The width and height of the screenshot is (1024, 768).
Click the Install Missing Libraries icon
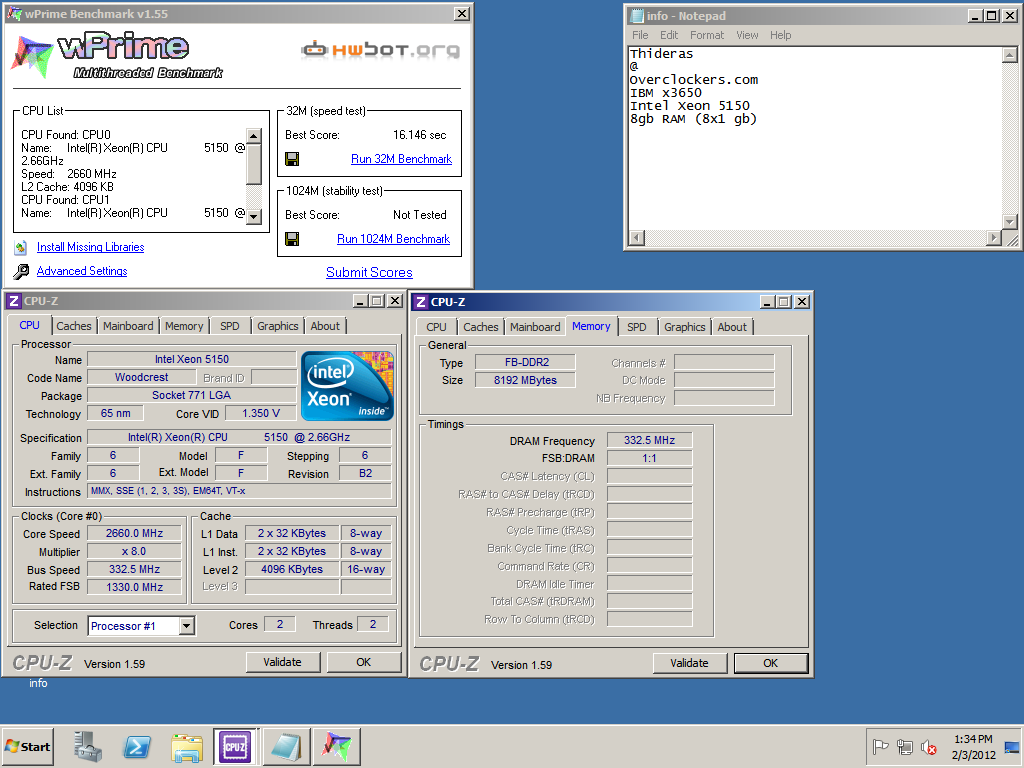tap(21, 247)
